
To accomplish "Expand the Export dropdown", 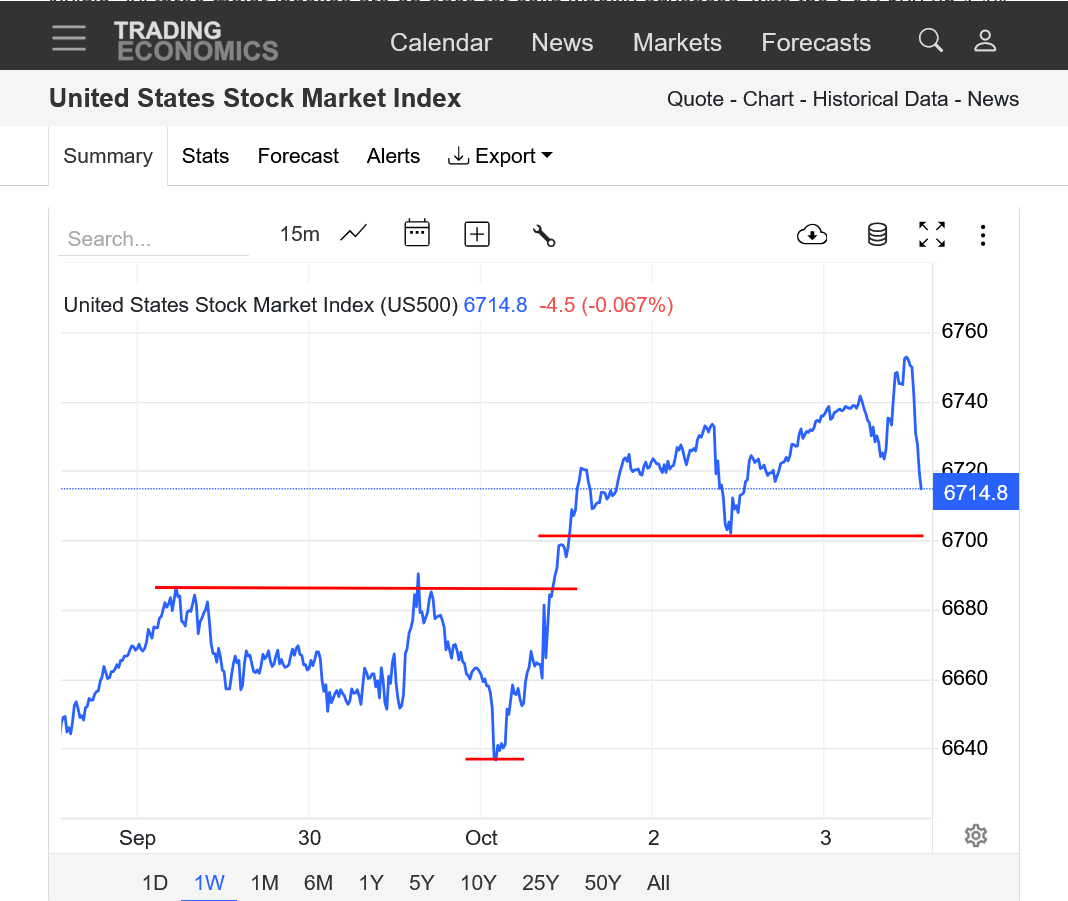I will [x=500, y=156].
